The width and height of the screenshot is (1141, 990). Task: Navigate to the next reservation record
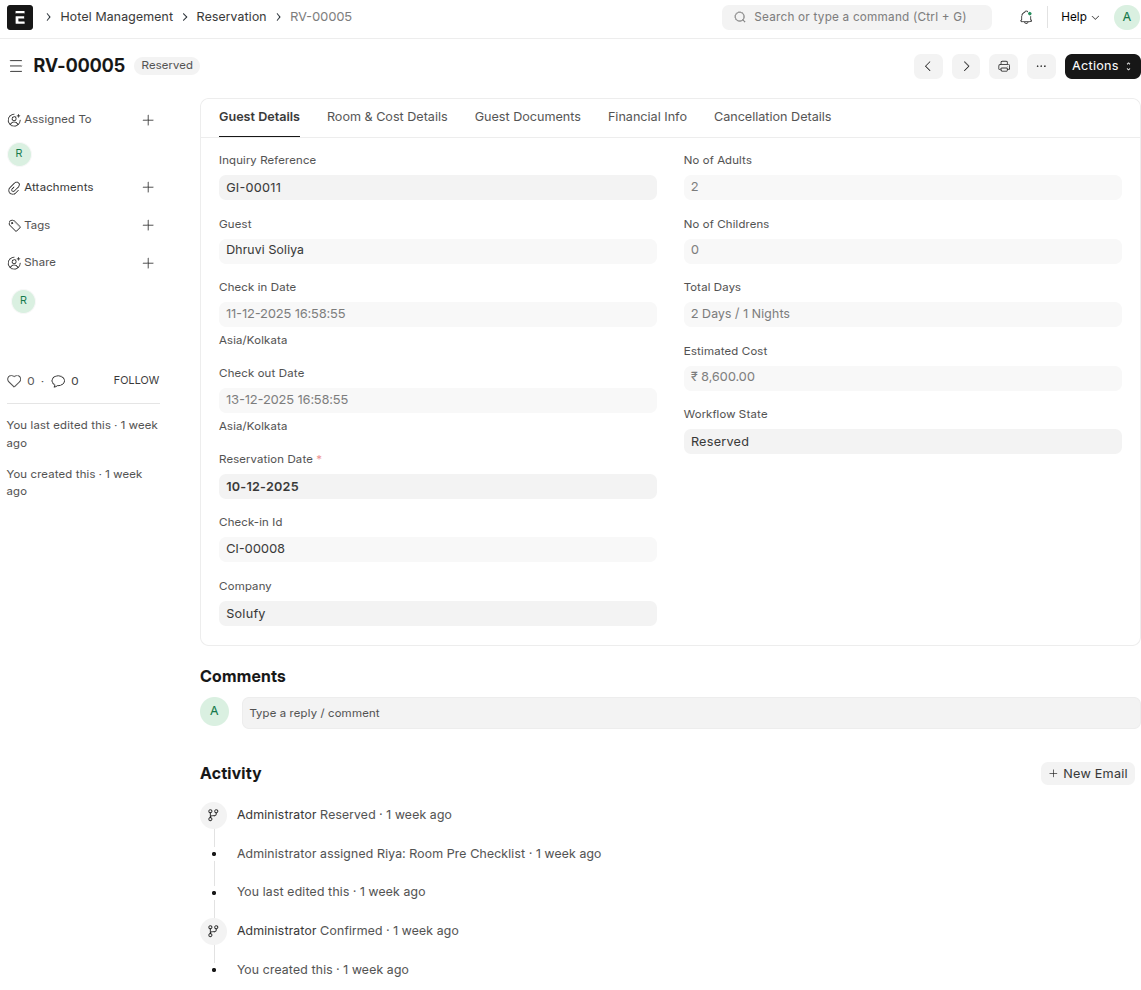966,66
